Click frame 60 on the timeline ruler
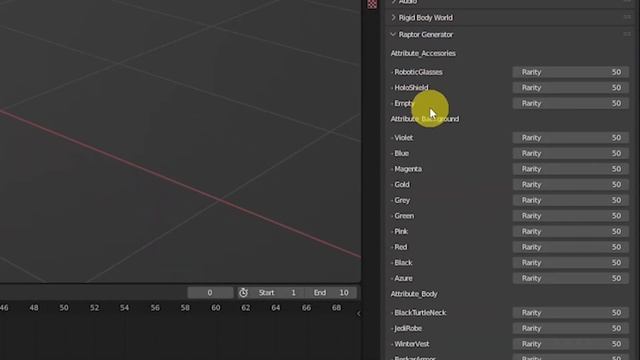 pyautogui.click(x=216, y=308)
